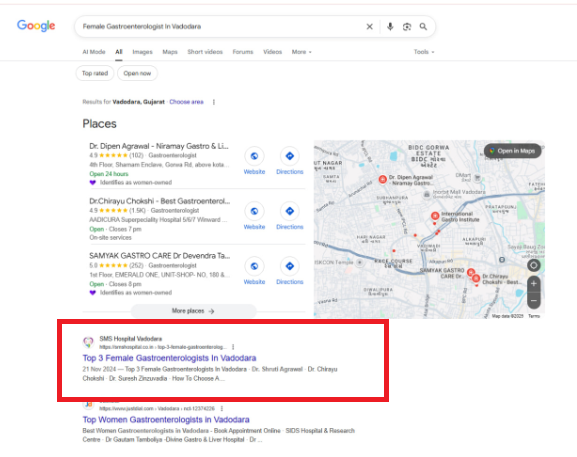Open Website icon for SAMYAK GASTRO CARE
Viewport: 577px width, 457px height.
click(254, 266)
